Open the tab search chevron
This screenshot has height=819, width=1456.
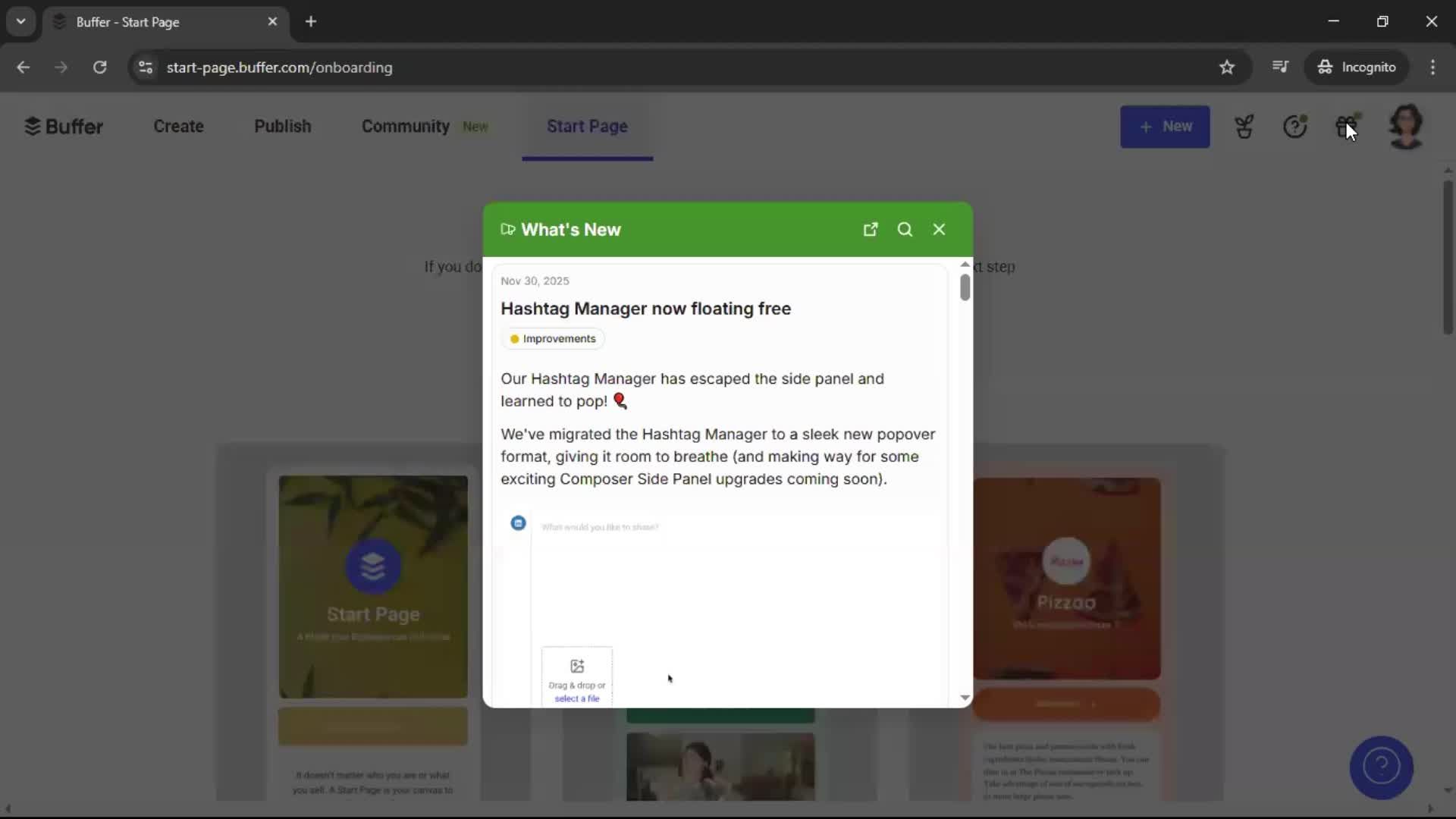coord(21,21)
